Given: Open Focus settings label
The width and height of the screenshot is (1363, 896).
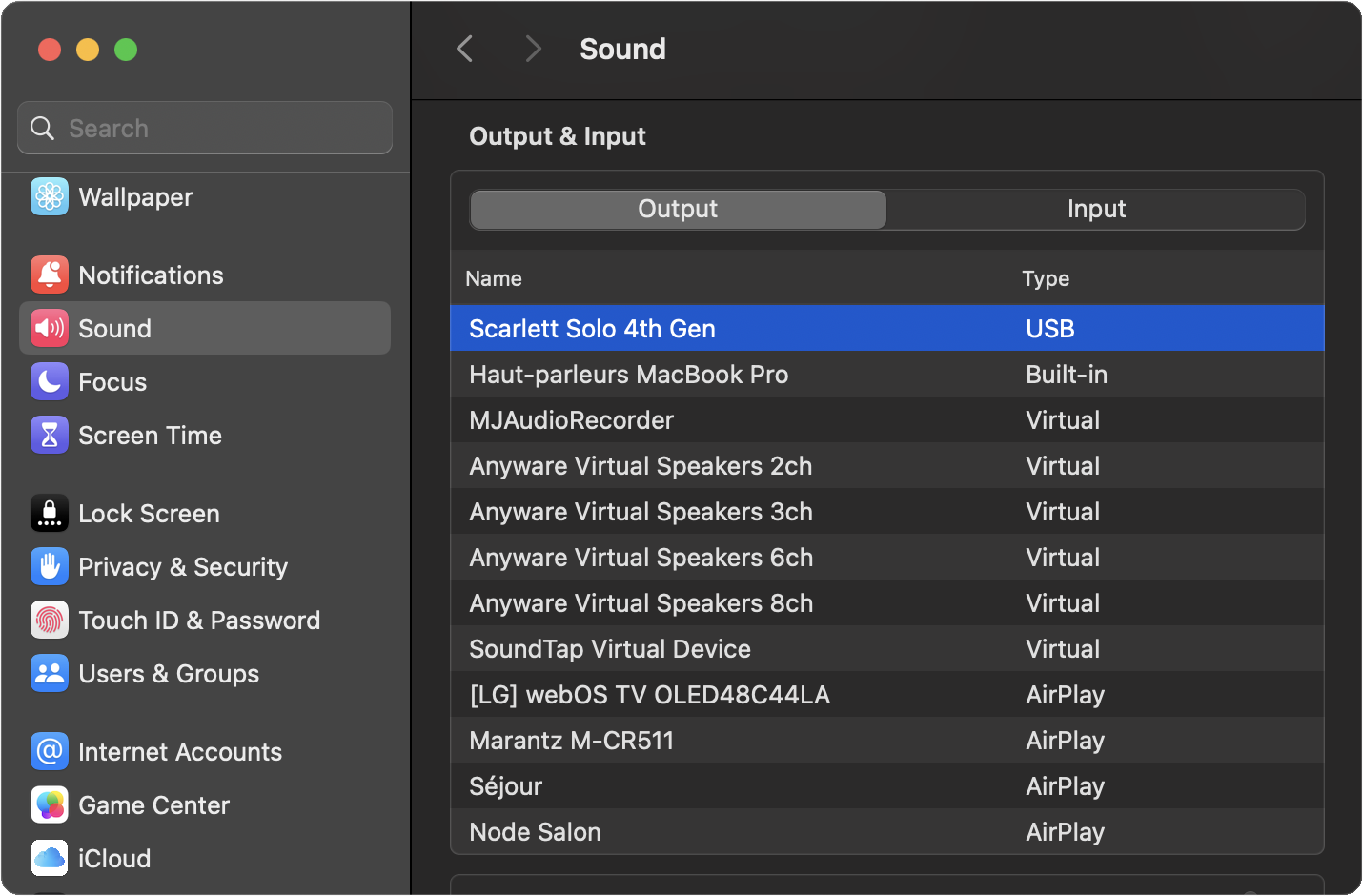Looking at the screenshot, I should [x=112, y=382].
